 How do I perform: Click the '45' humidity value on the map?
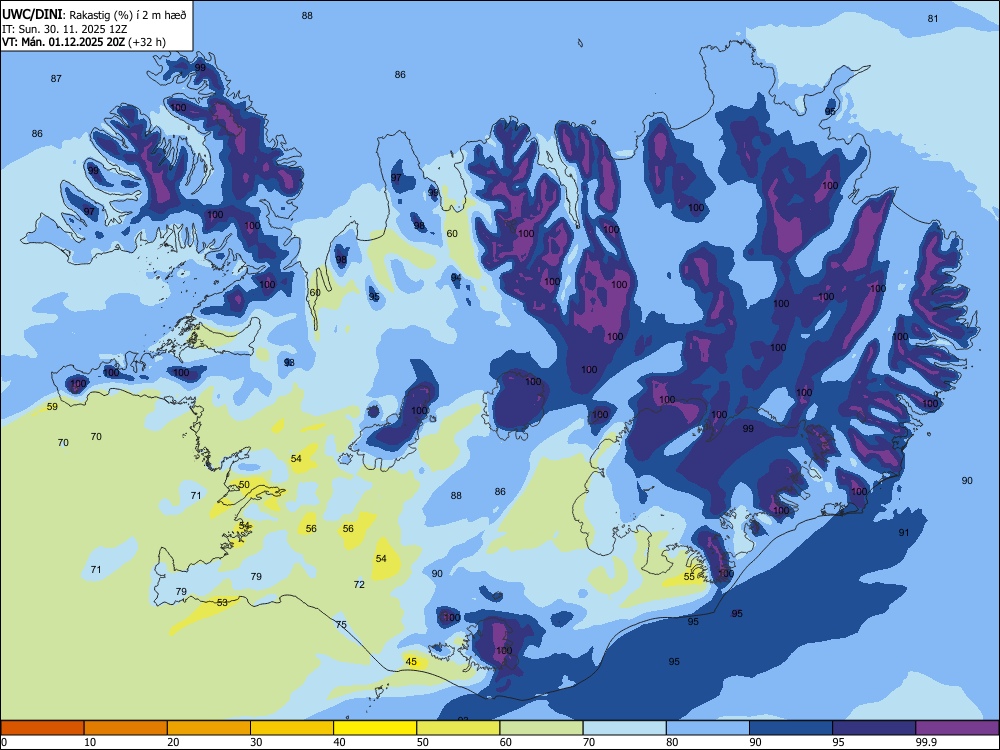(411, 661)
